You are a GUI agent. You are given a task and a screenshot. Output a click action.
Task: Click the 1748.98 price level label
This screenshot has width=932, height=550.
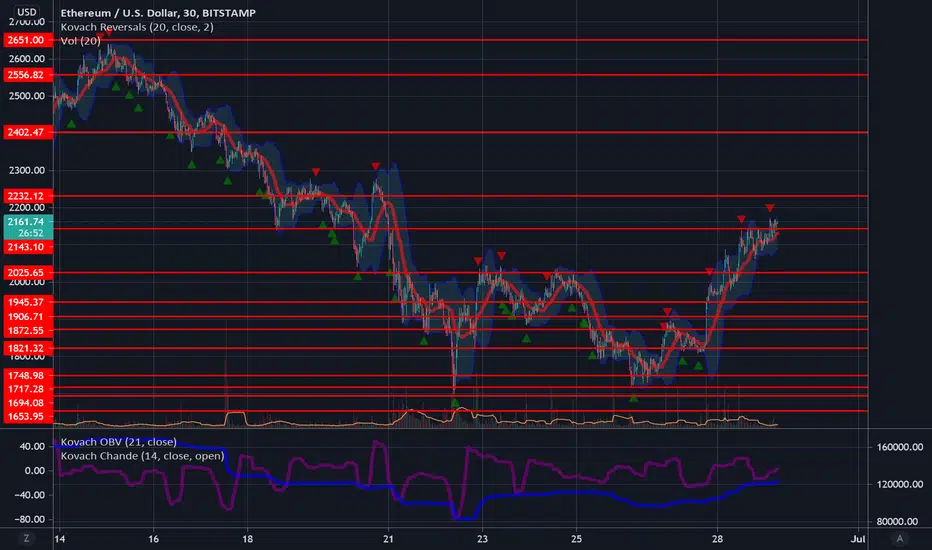coord(28,376)
